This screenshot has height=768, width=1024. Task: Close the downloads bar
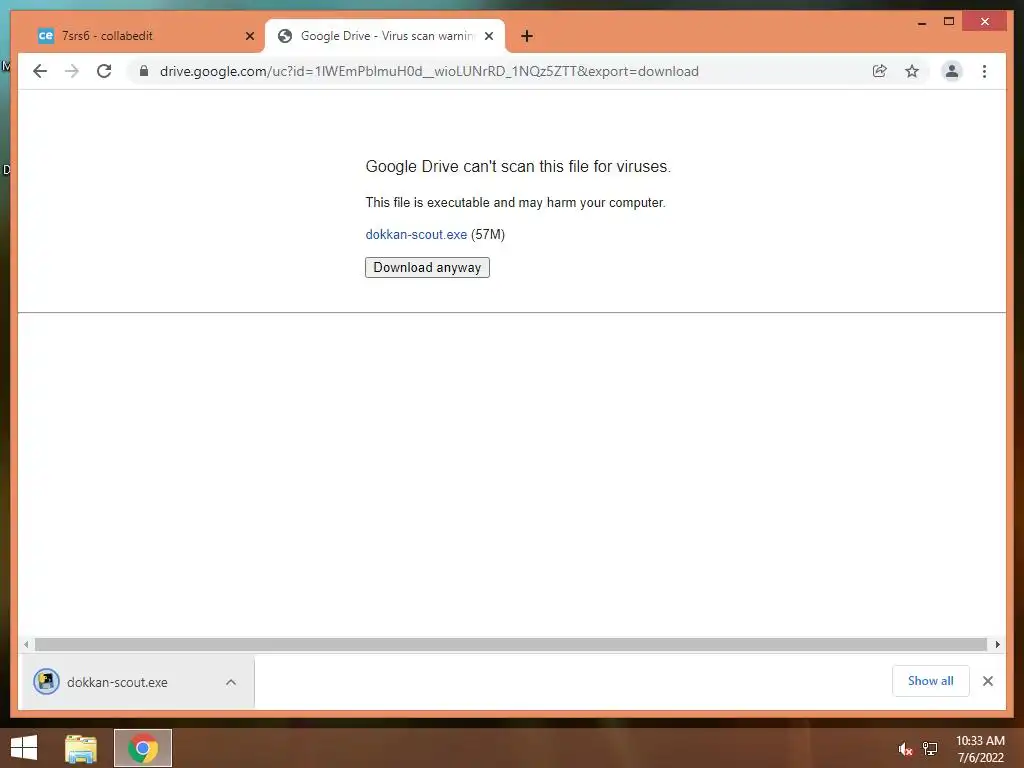click(x=987, y=680)
